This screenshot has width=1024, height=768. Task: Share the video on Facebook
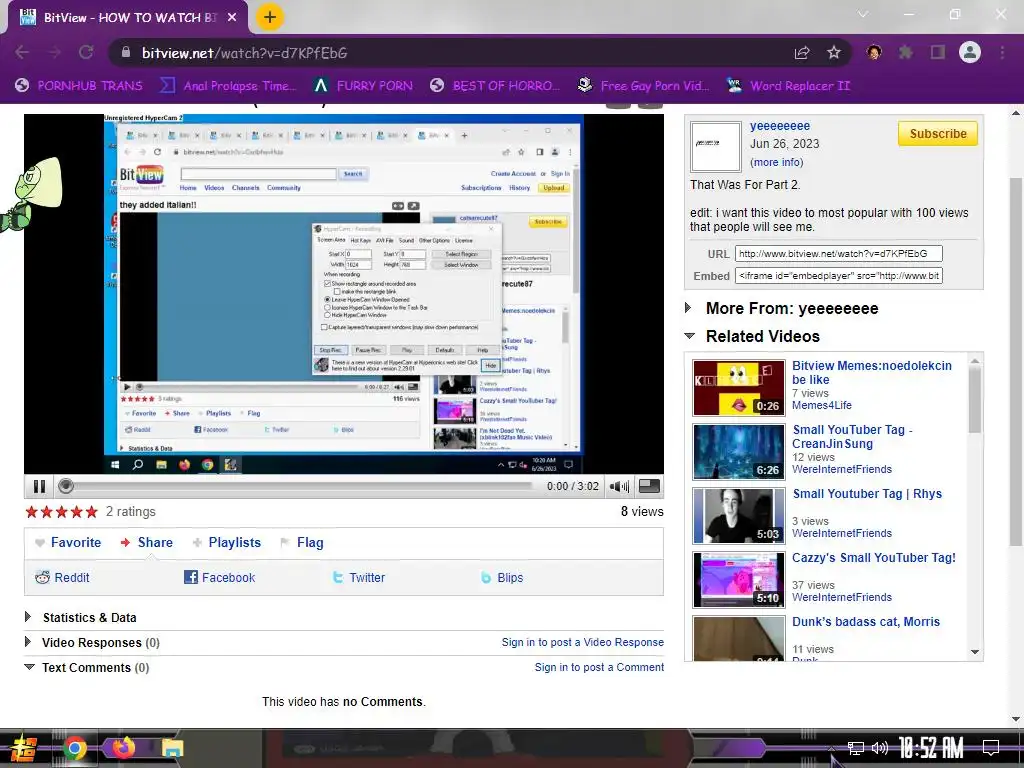coord(219,577)
